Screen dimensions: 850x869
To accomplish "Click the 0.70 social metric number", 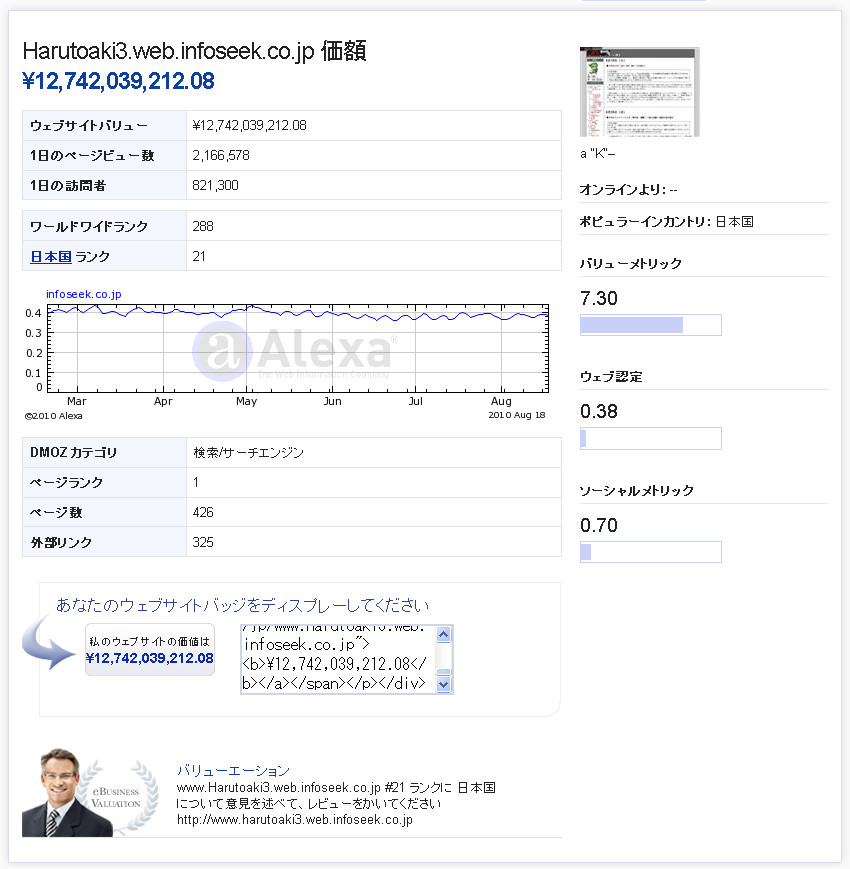I will click(x=598, y=525).
